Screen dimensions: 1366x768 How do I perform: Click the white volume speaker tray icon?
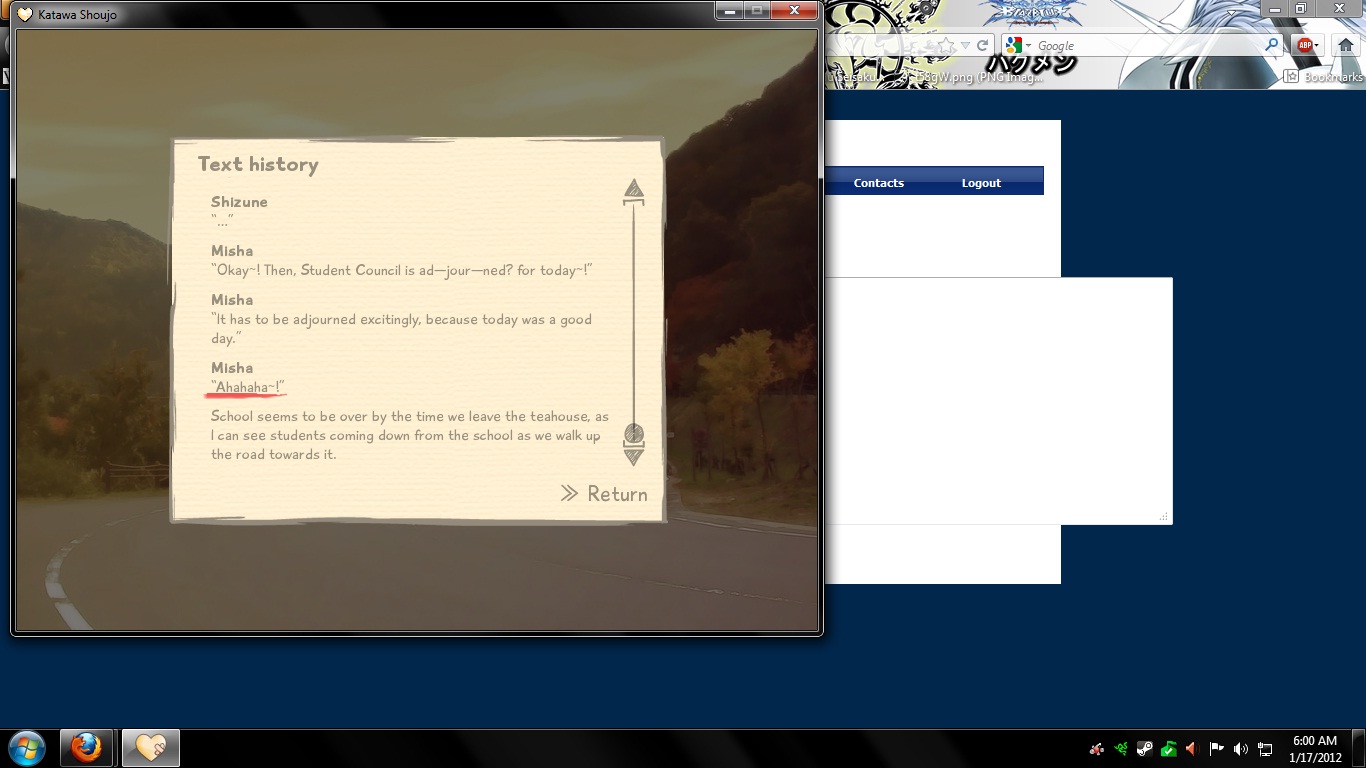click(1241, 748)
